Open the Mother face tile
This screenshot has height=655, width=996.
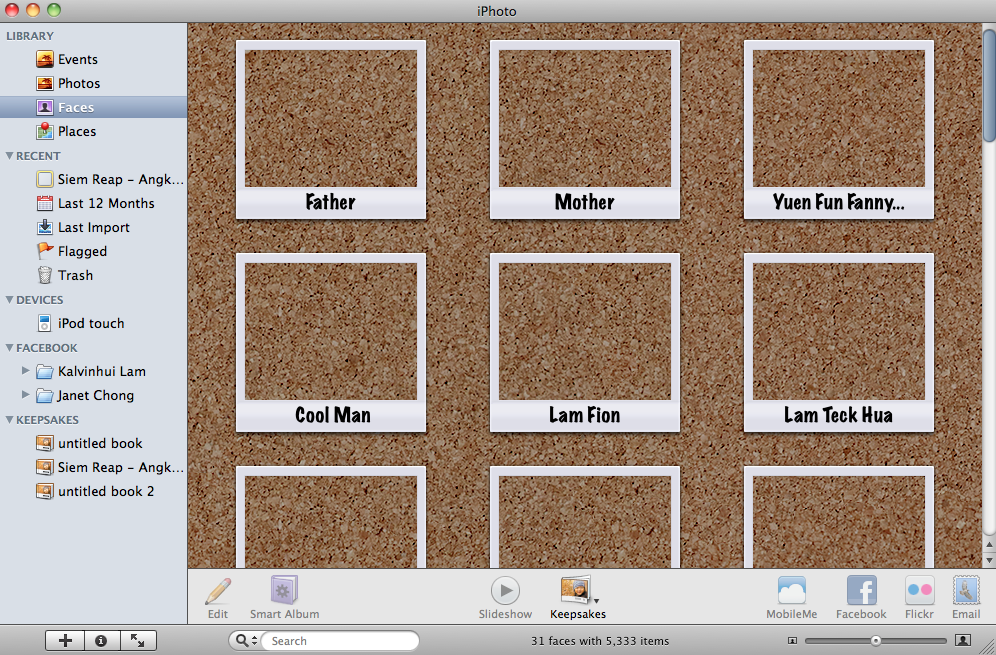coord(585,130)
